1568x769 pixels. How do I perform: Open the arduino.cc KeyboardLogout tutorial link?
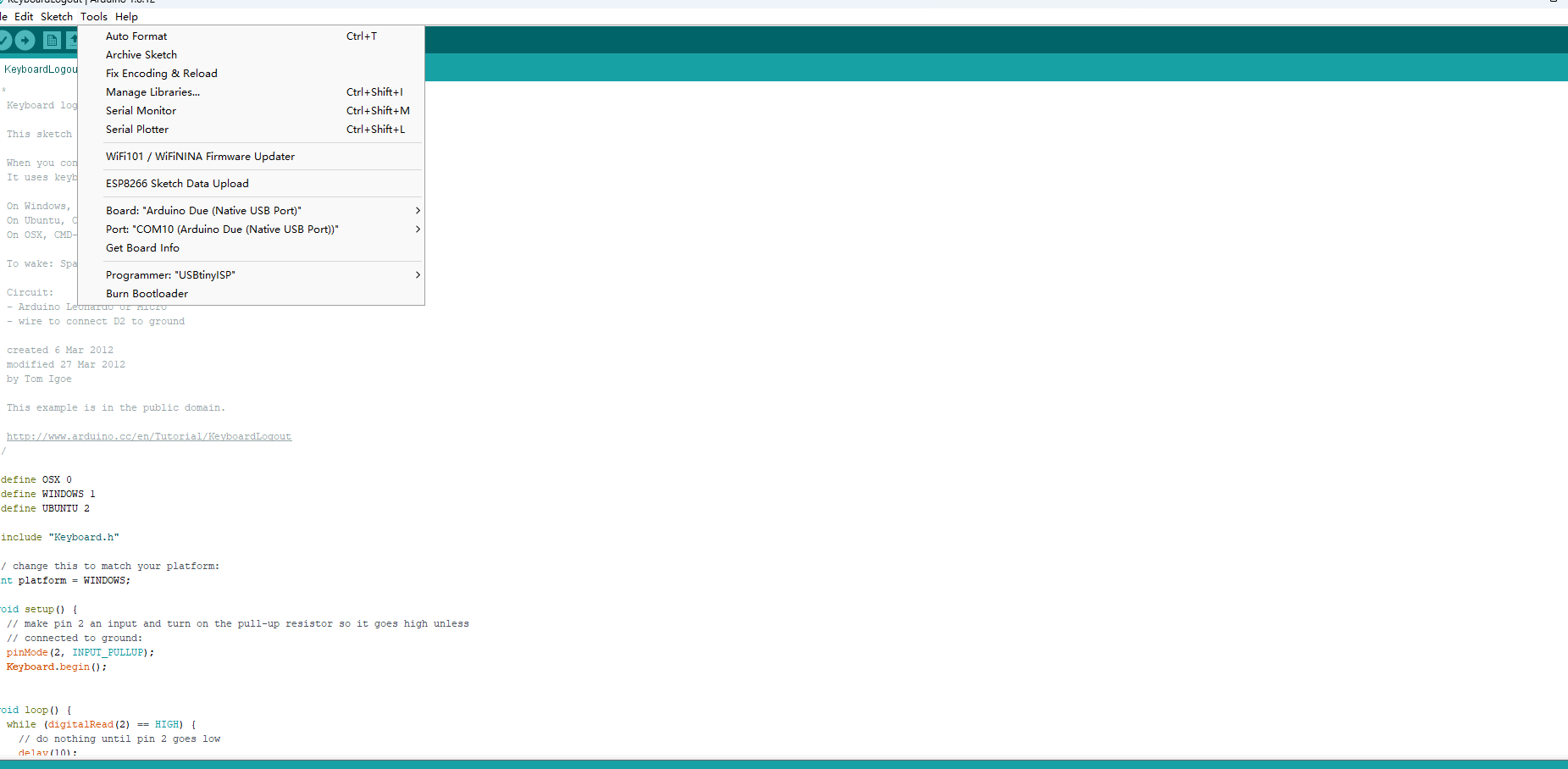(x=149, y=437)
